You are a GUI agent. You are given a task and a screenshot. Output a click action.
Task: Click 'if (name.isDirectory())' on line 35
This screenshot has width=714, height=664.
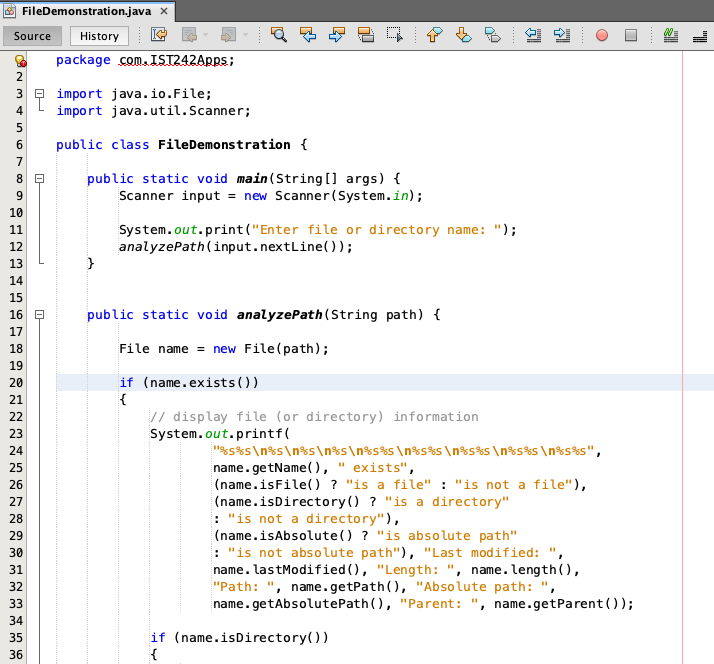240,638
